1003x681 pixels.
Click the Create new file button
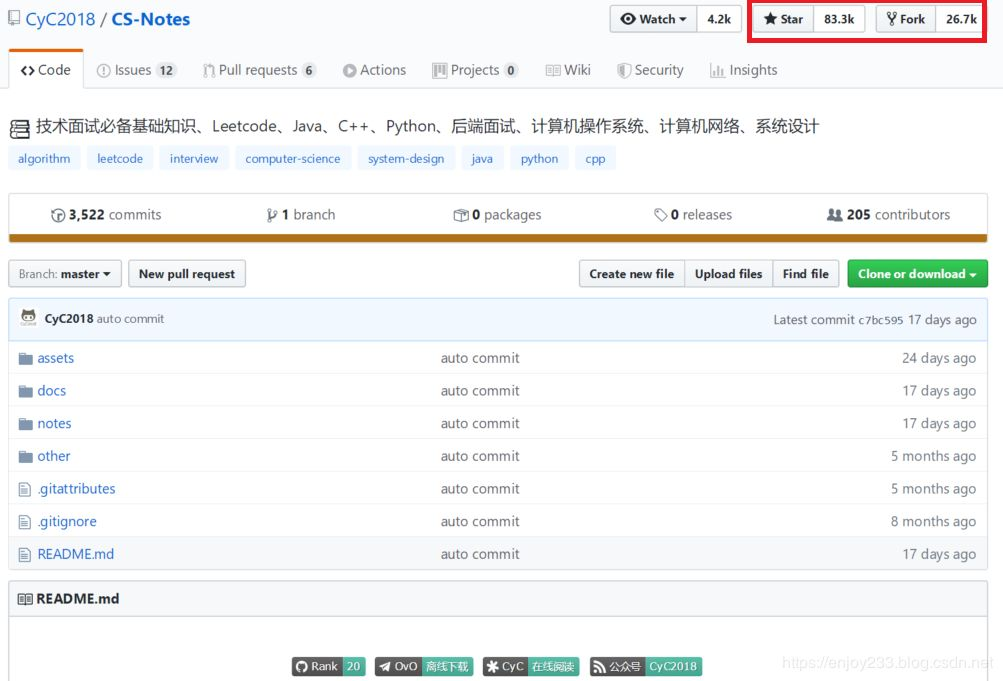coord(632,274)
